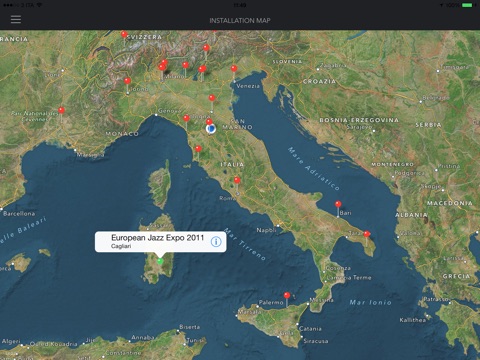Tap the Cagliari subtitle in the callout

click(121, 246)
